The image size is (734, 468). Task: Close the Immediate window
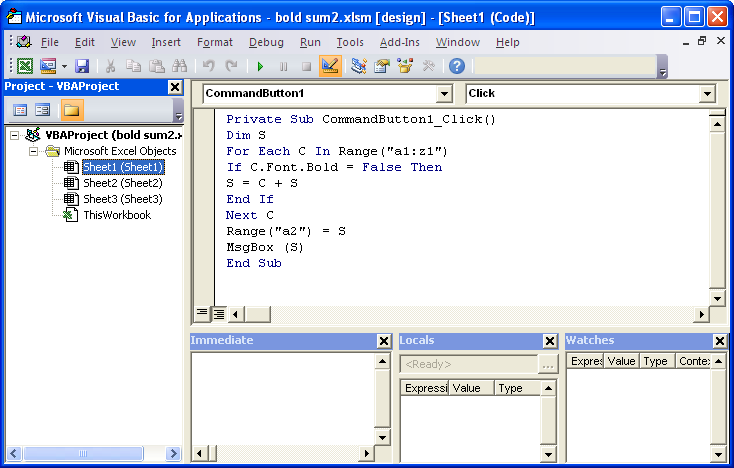click(x=383, y=341)
